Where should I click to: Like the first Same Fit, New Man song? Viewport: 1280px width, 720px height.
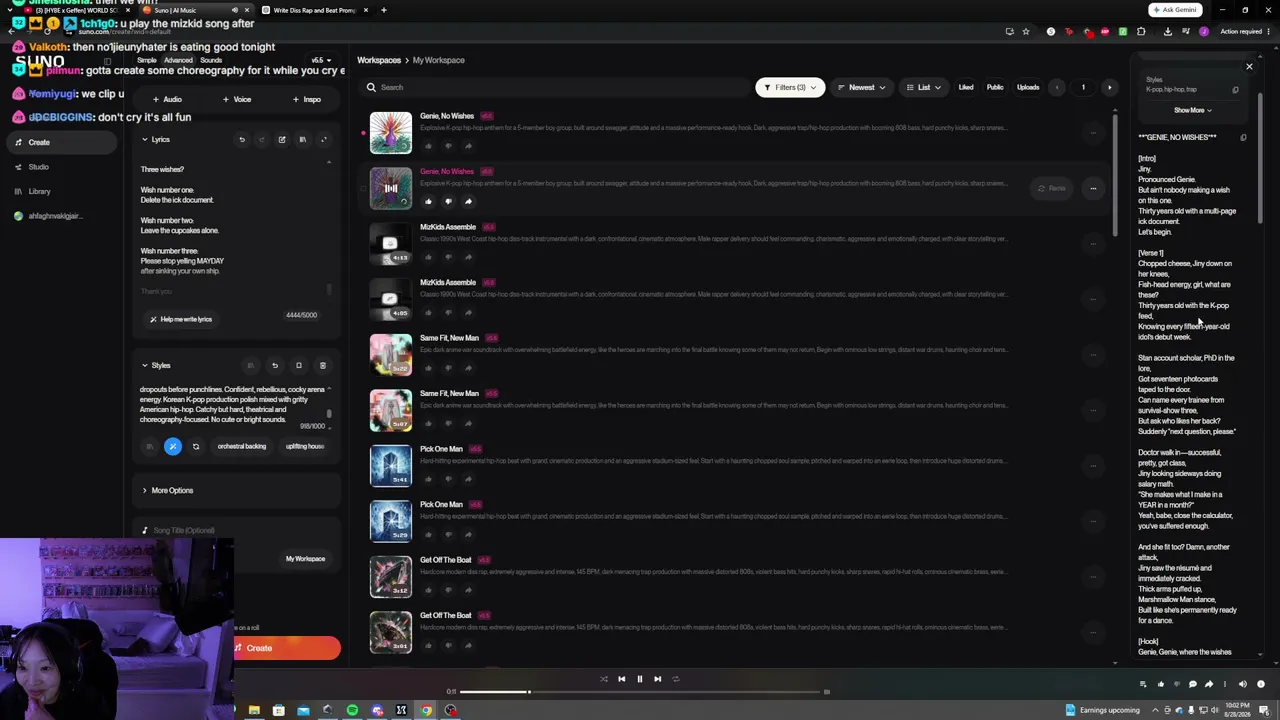point(429,367)
